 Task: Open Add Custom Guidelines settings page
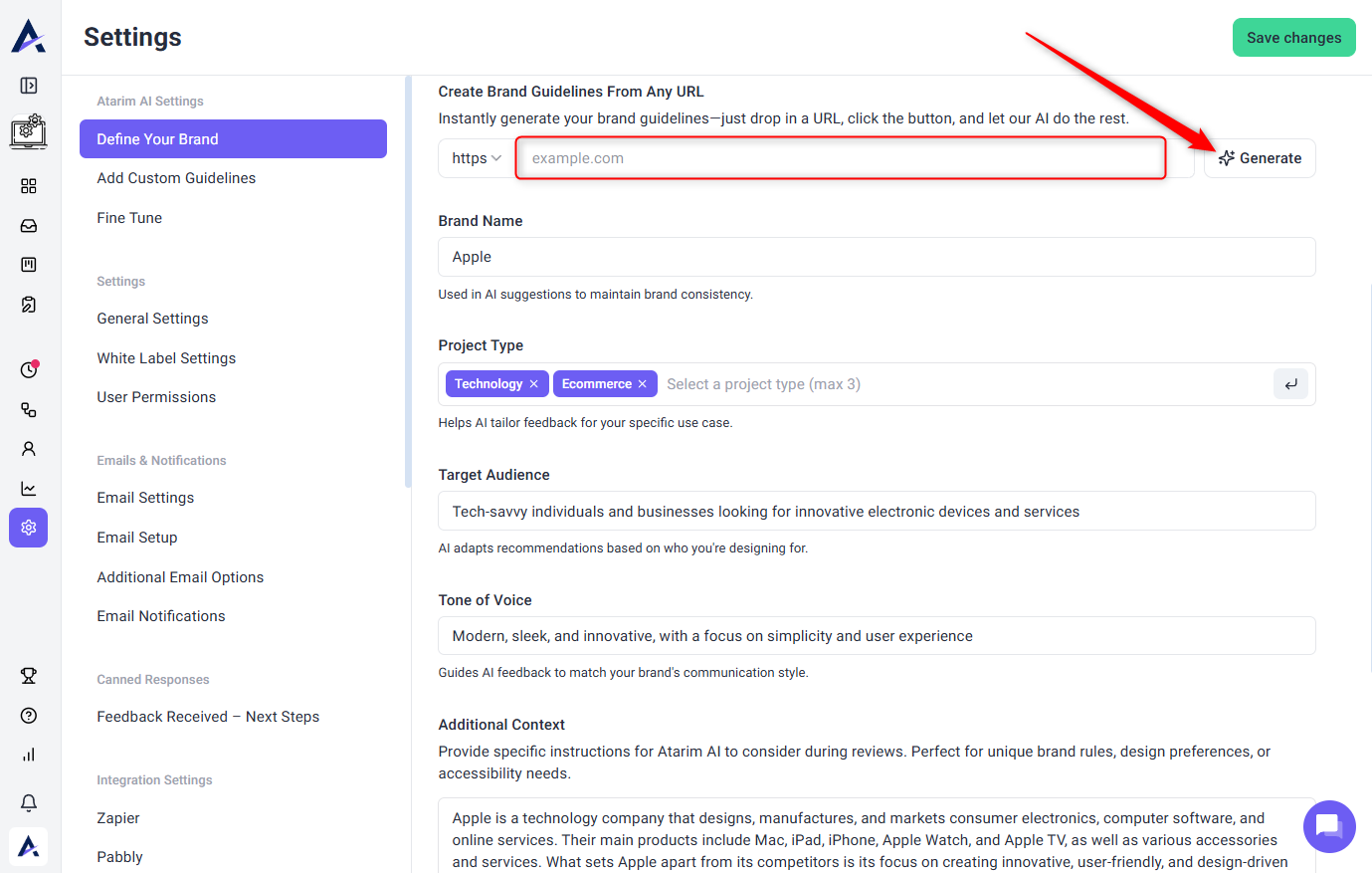(x=176, y=178)
